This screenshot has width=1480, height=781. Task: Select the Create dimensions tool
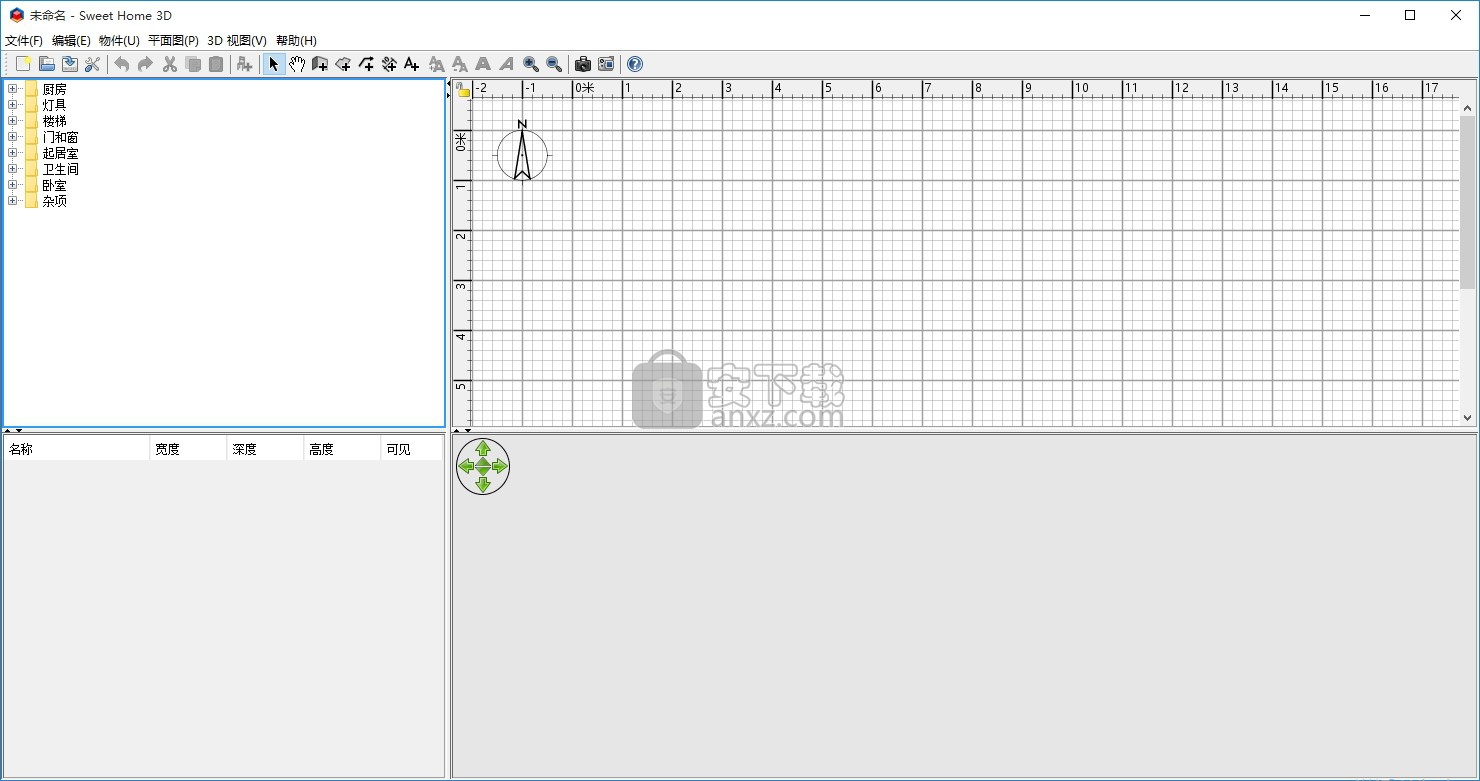click(389, 64)
